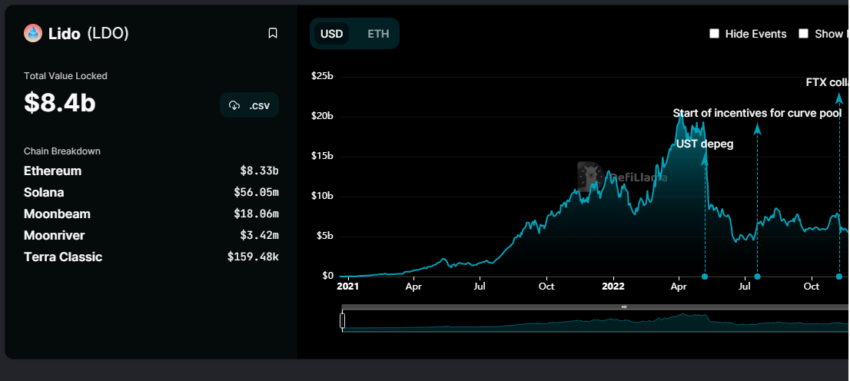Click the $15b y-axis label

(x=322, y=157)
